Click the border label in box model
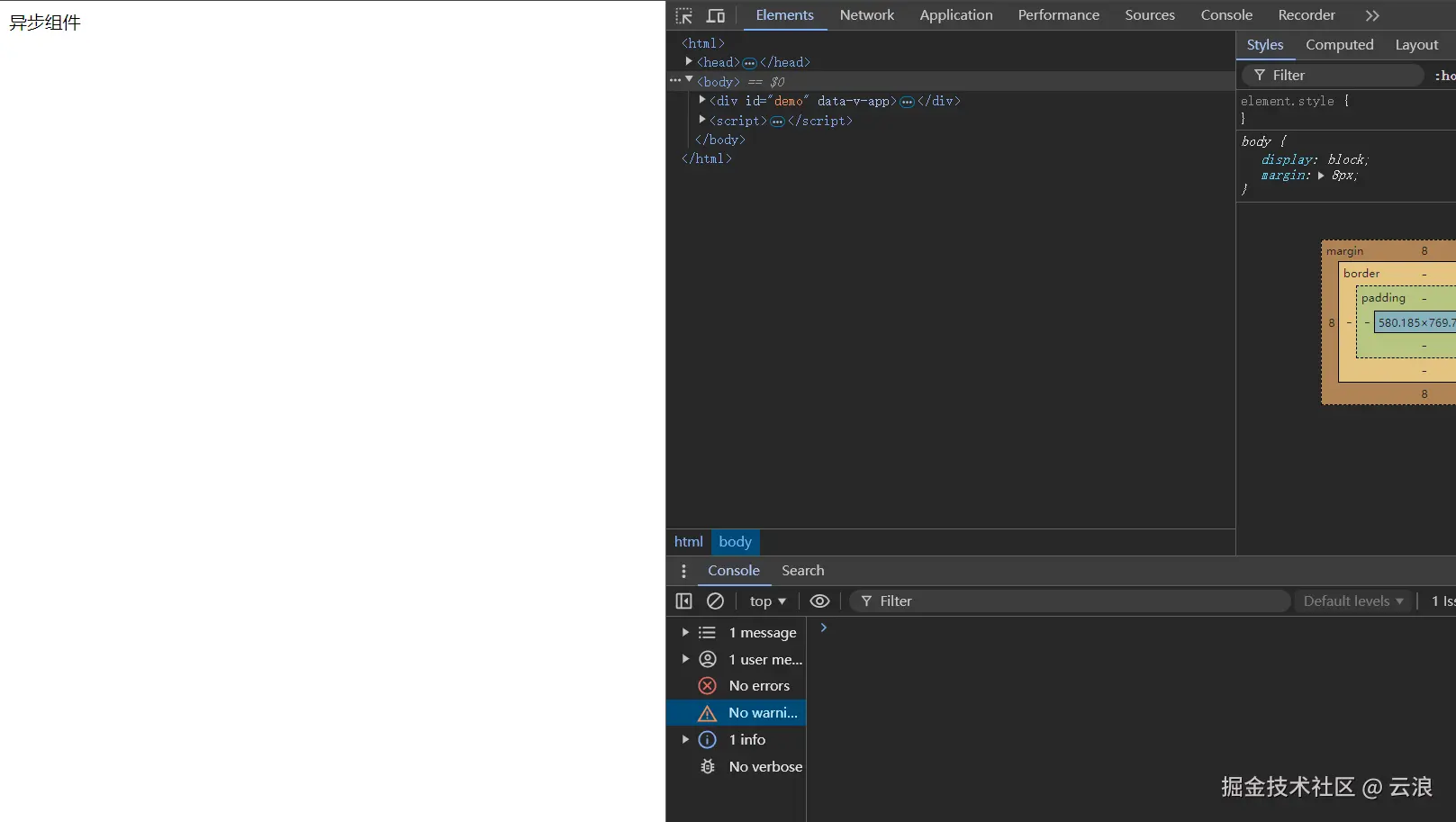Screen dimensions: 1456x822 point(1361,274)
